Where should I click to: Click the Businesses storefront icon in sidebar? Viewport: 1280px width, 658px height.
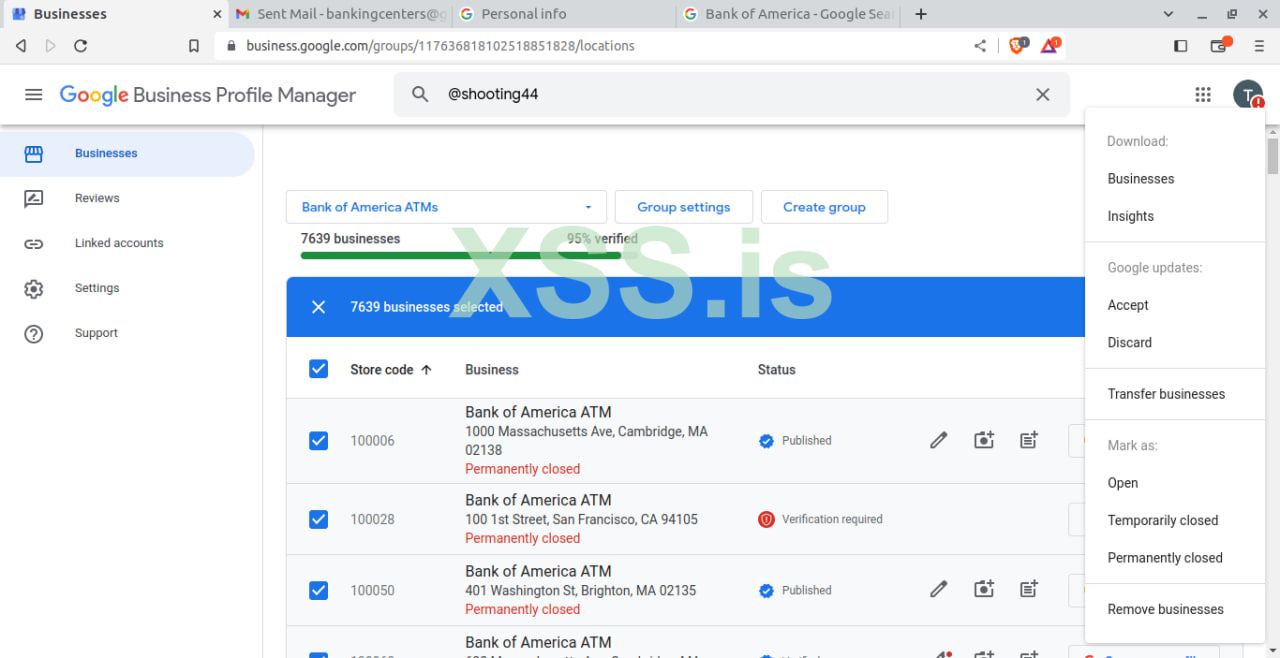pos(34,154)
